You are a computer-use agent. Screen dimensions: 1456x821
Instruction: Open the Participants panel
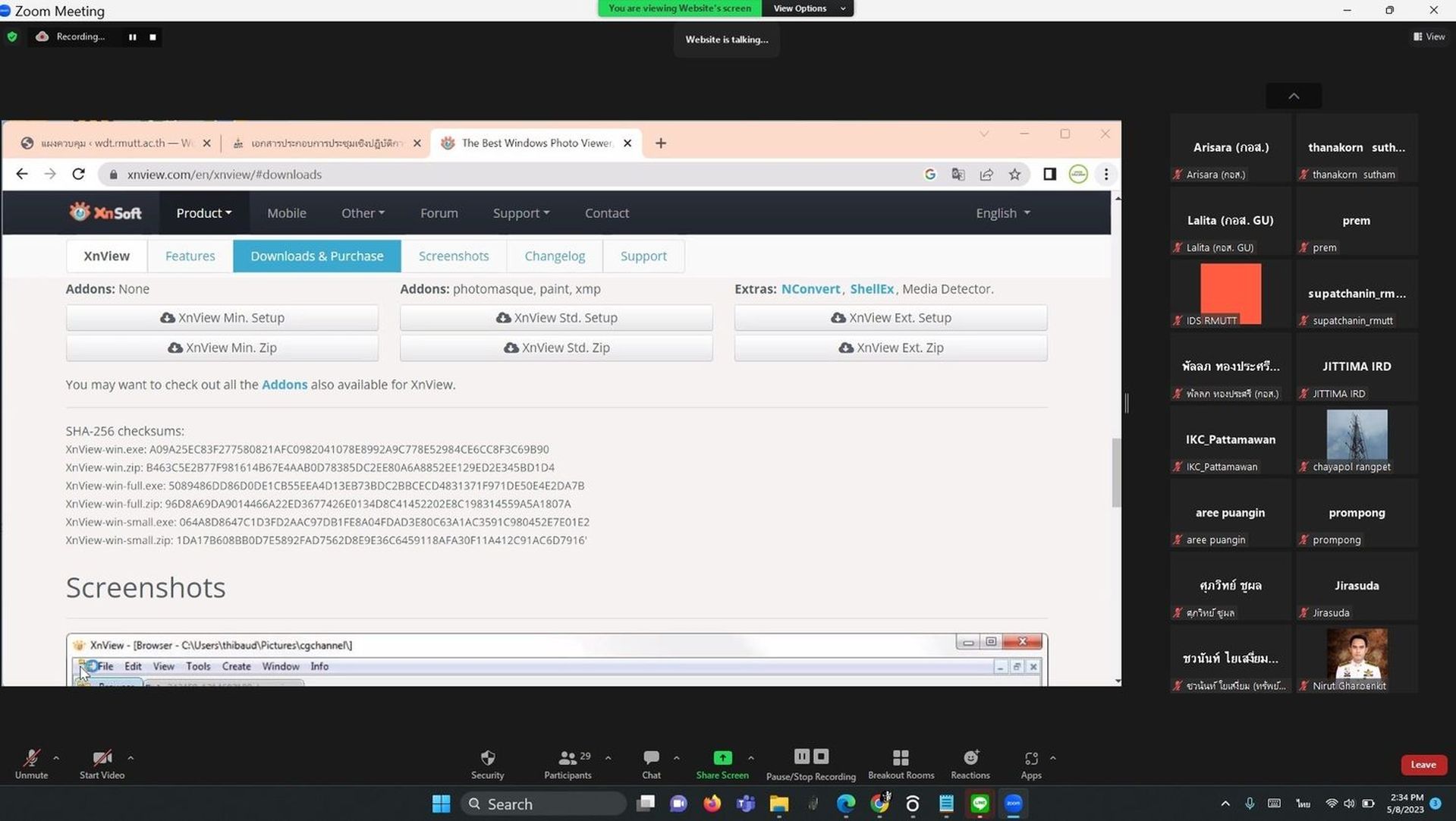568,764
